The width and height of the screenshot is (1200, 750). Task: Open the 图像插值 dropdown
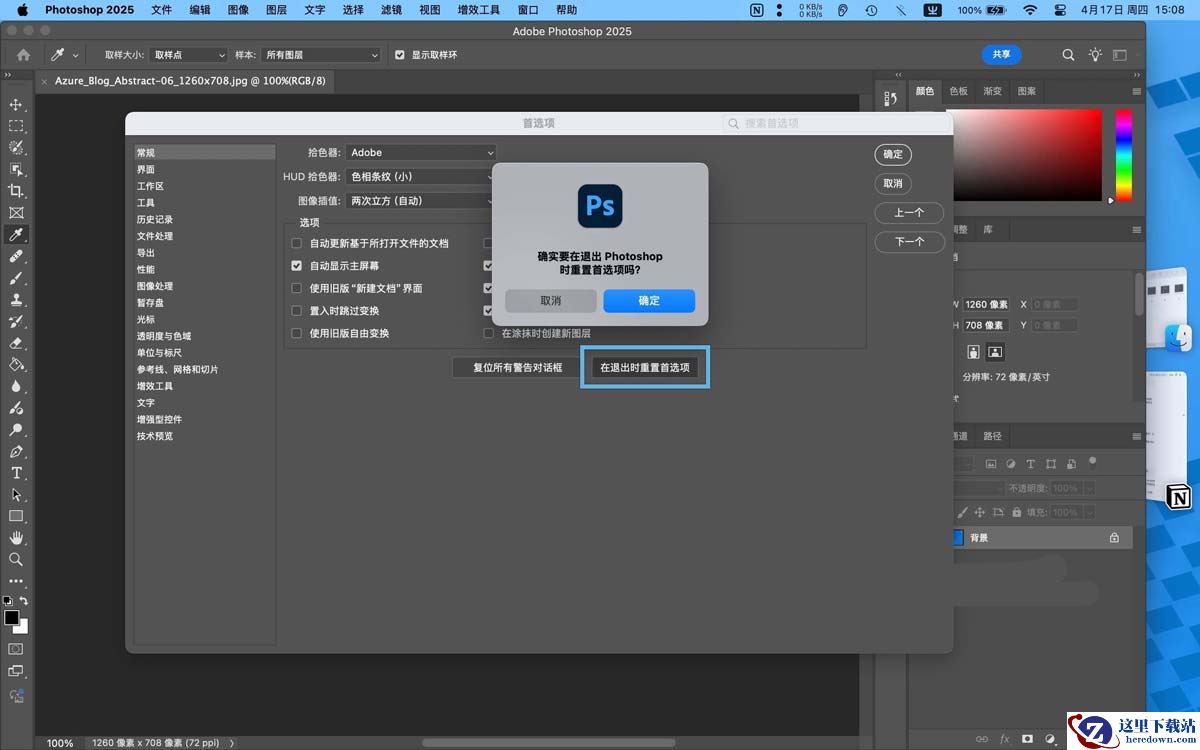pyautogui.click(x=421, y=200)
